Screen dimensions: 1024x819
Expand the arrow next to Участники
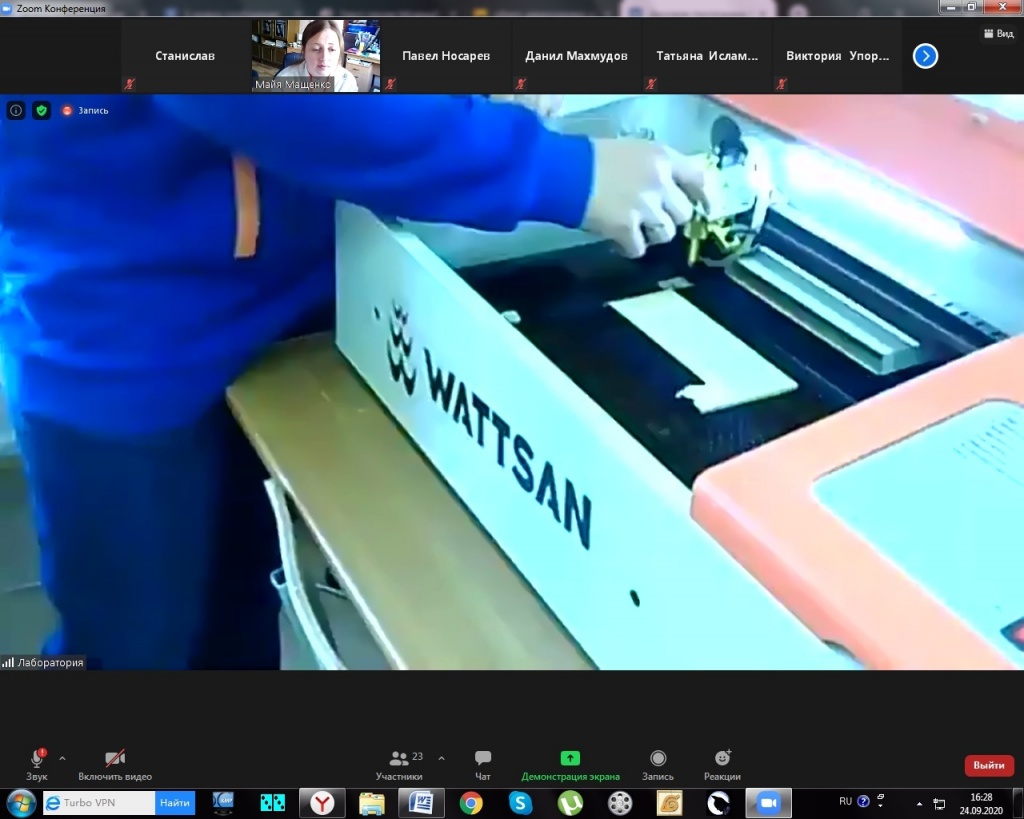pyautogui.click(x=441, y=758)
